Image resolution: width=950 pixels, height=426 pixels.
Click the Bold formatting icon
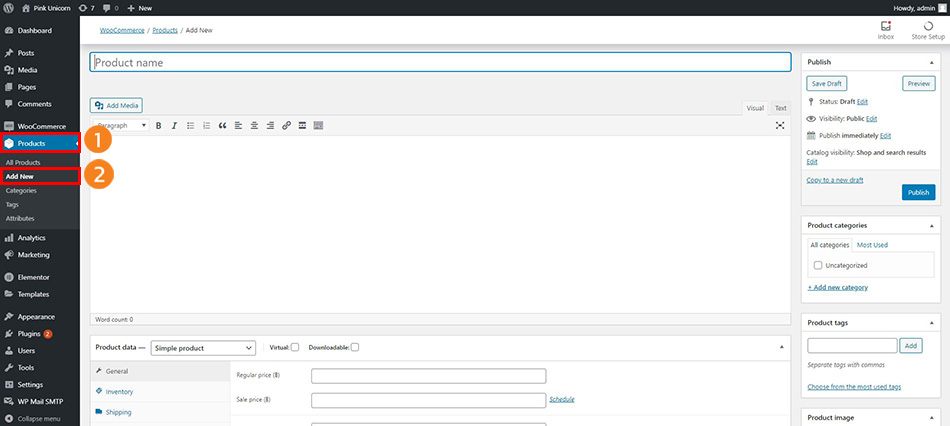tap(158, 126)
